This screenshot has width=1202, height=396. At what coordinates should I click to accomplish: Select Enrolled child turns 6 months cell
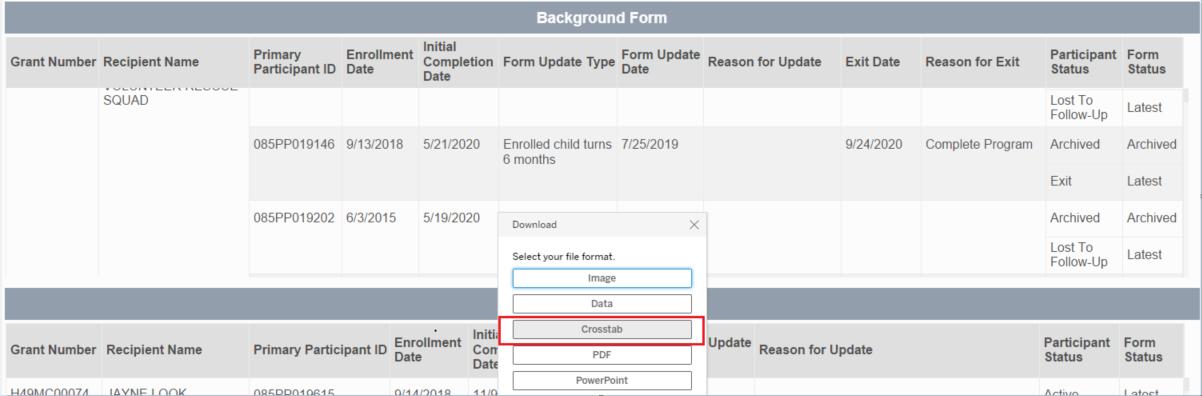coord(557,152)
